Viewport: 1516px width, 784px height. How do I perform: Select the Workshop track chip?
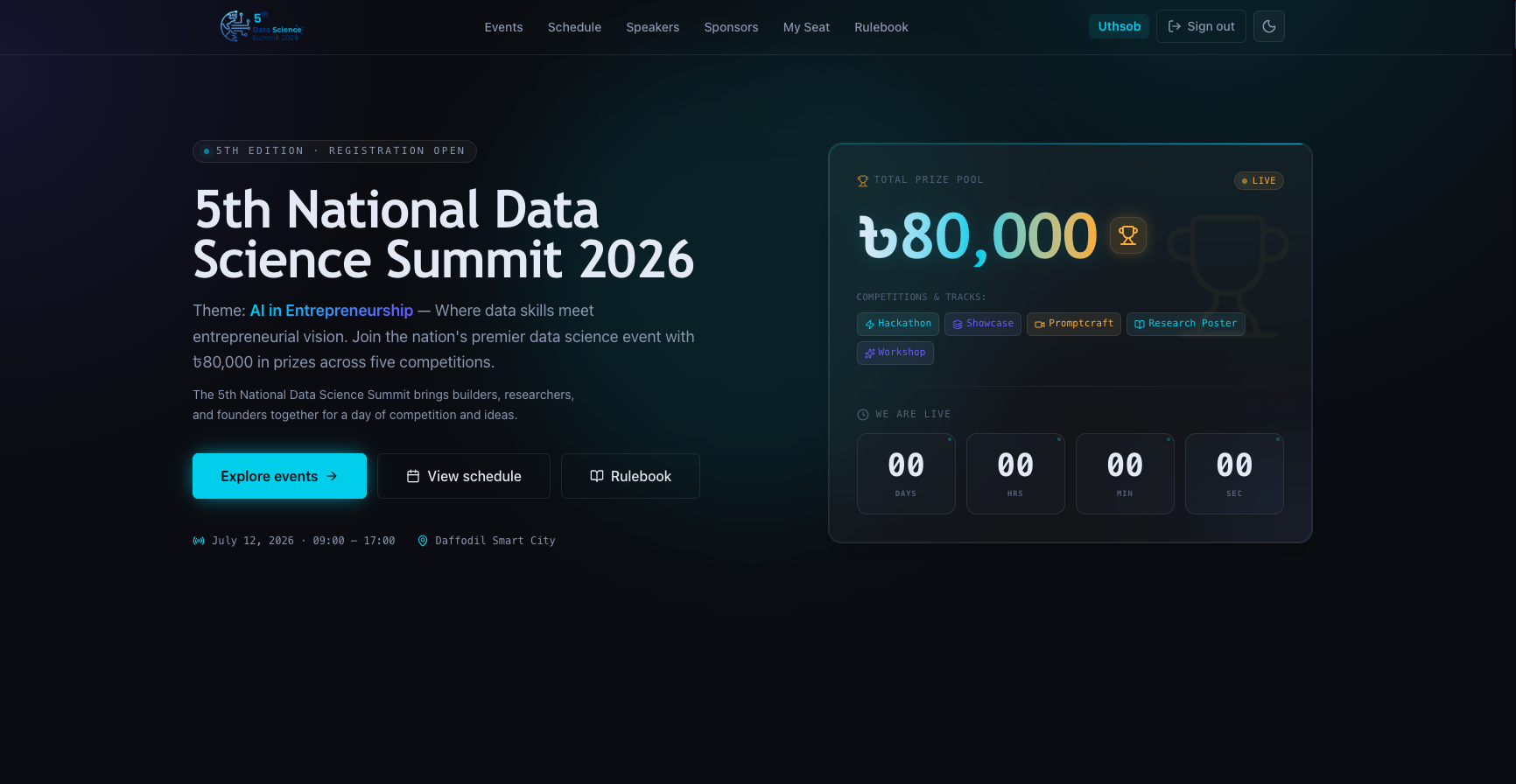pos(895,353)
